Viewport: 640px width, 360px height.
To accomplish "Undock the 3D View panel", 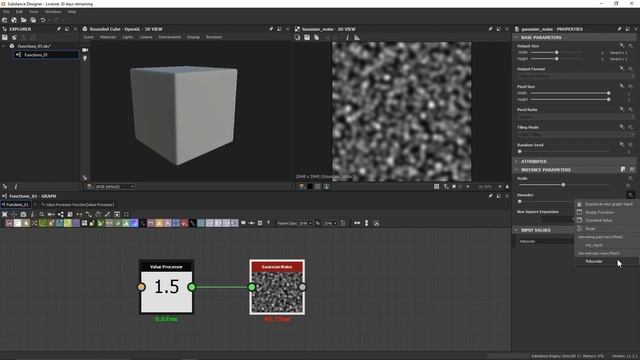I will [x=279, y=29].
